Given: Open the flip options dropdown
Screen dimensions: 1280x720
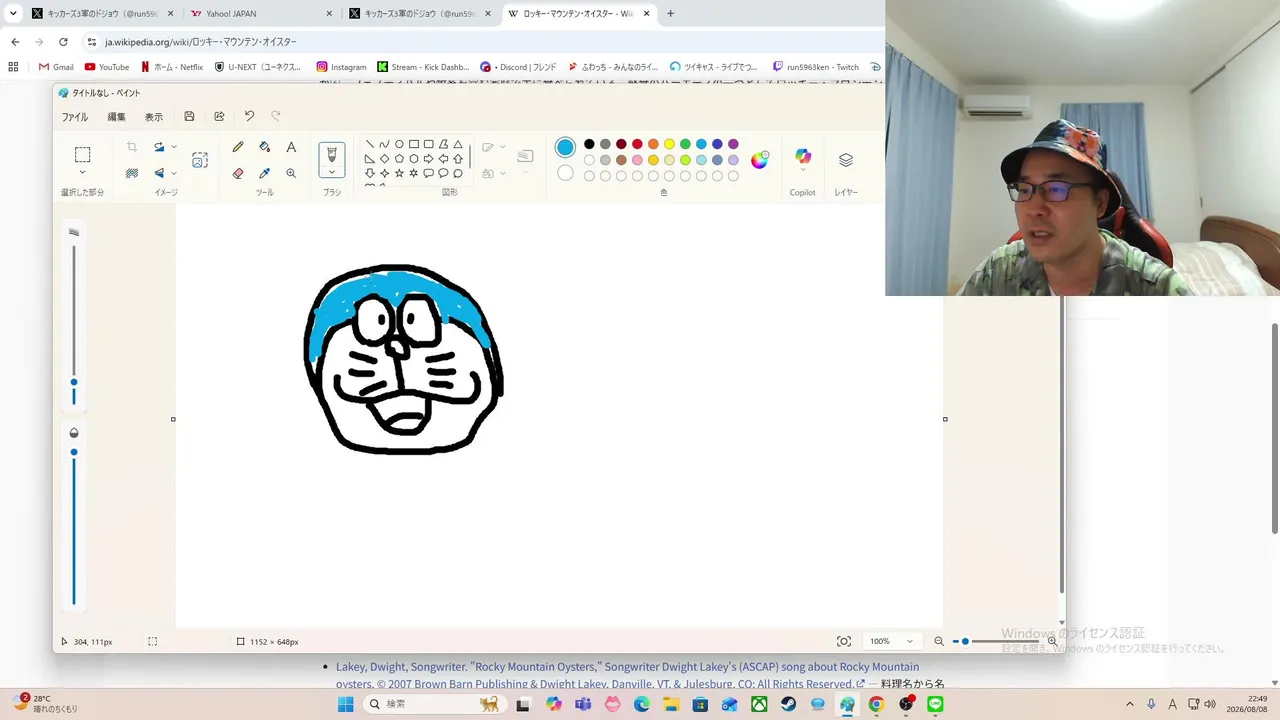Looking at the screenshot, I should 174,173.
